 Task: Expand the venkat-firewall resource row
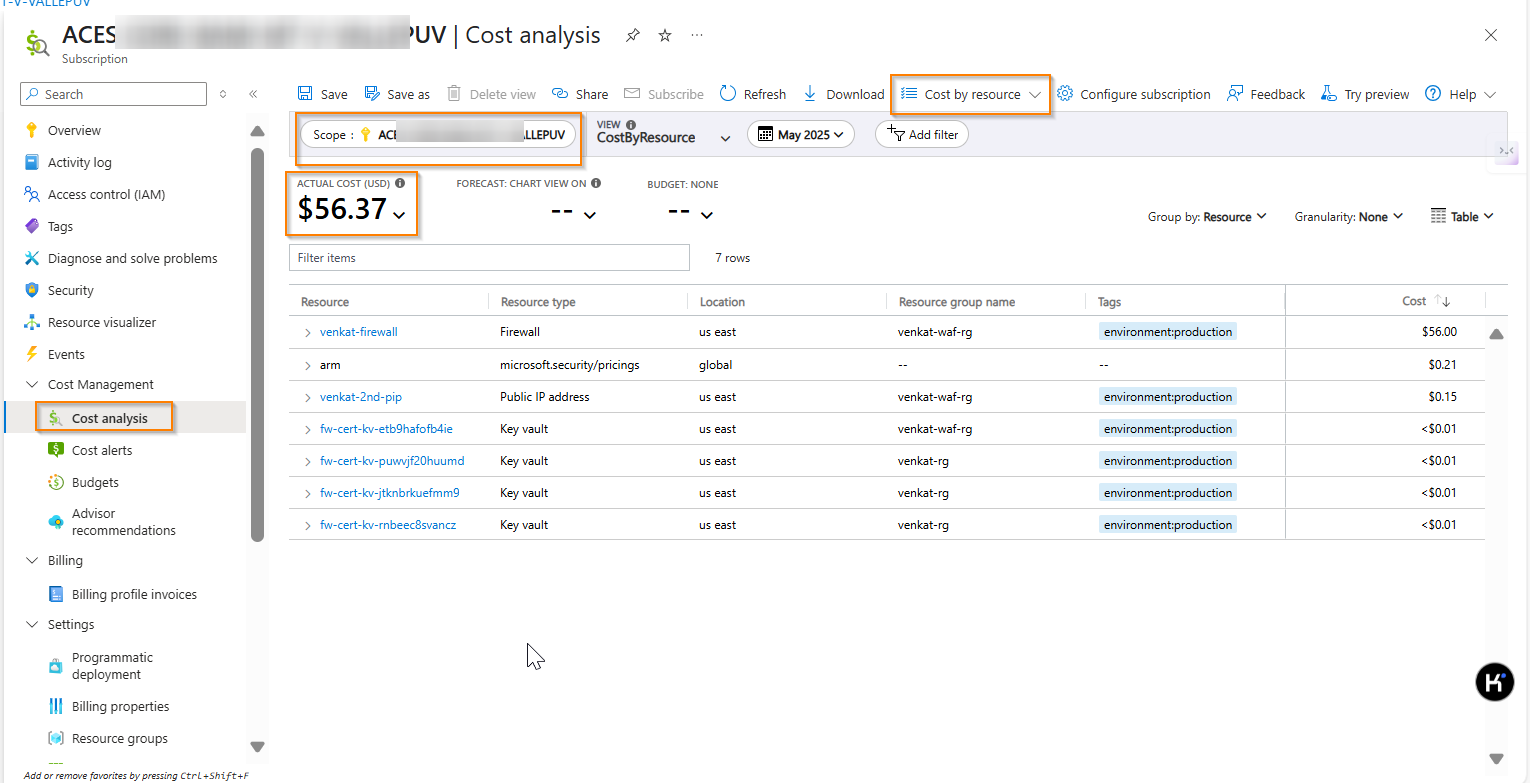pos(308,331)
